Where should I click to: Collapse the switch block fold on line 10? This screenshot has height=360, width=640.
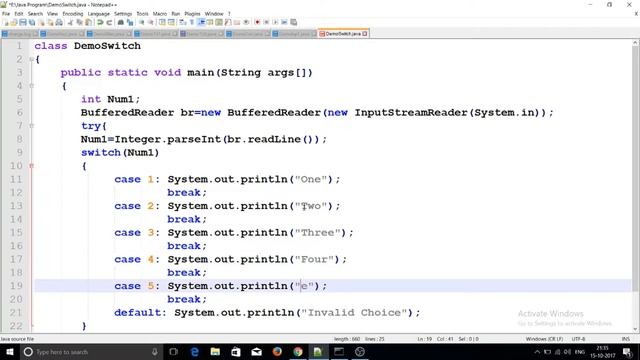(x=31, y=166)
